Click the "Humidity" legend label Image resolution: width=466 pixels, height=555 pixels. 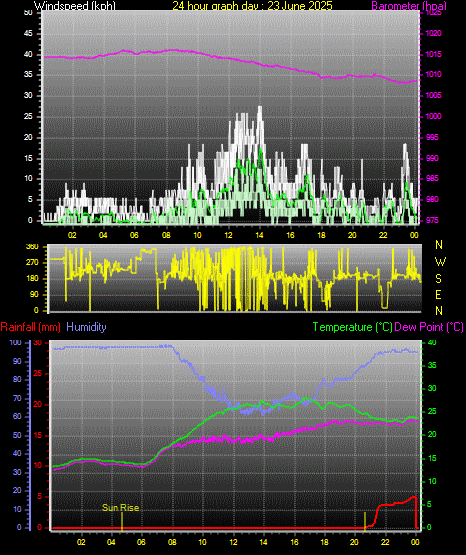(x=86, y=327)
